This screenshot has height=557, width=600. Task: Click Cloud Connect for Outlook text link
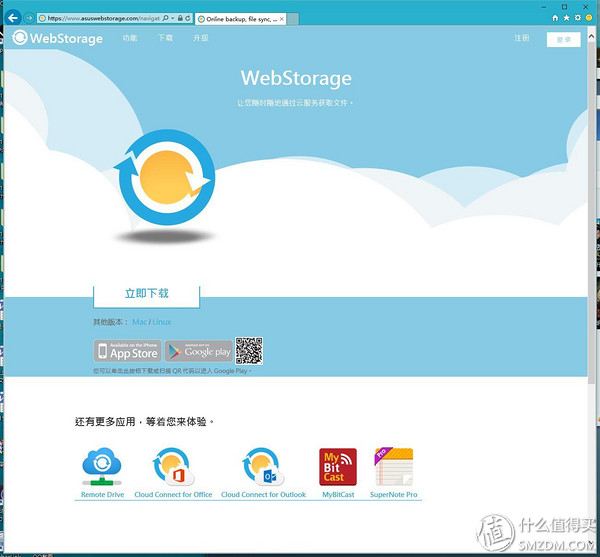point(263,495)
